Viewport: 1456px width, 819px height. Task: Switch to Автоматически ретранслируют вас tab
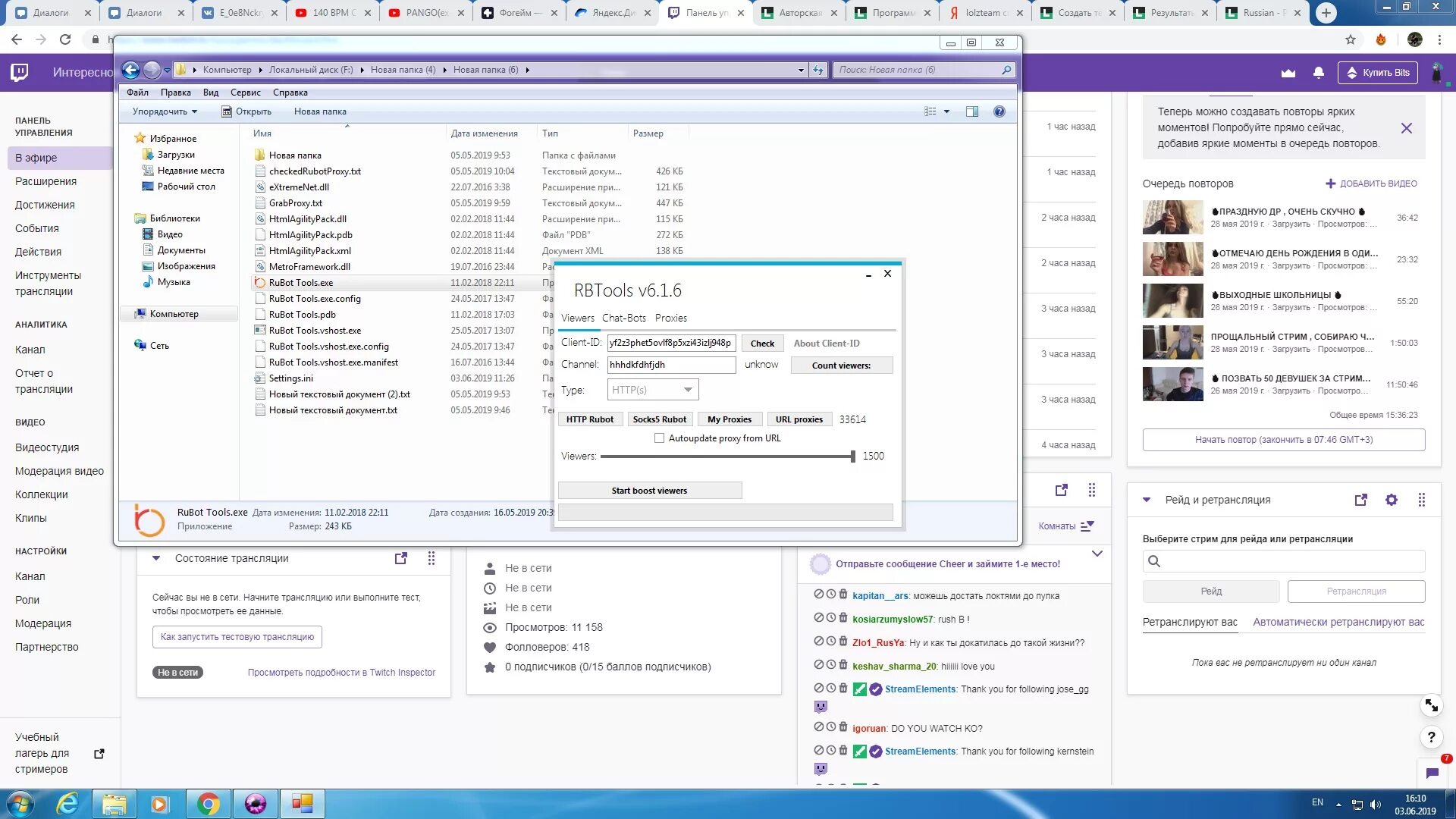tap(1338, 622)
